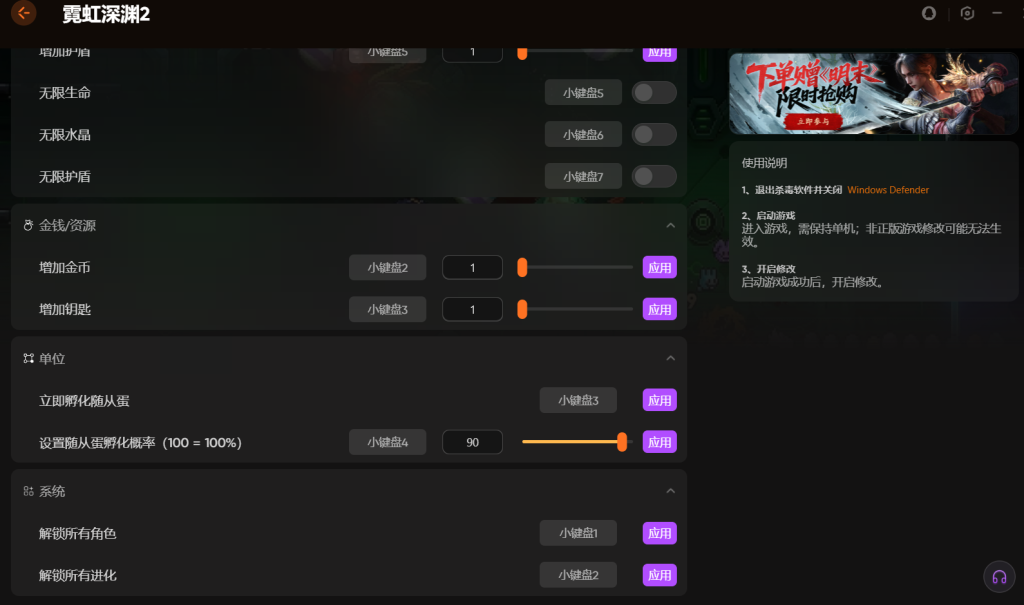Image resolution: width=1024 pixels, height=605 pixels.
Task: Collapse the 系统 section chevron
Action: (x=670, y=491)
